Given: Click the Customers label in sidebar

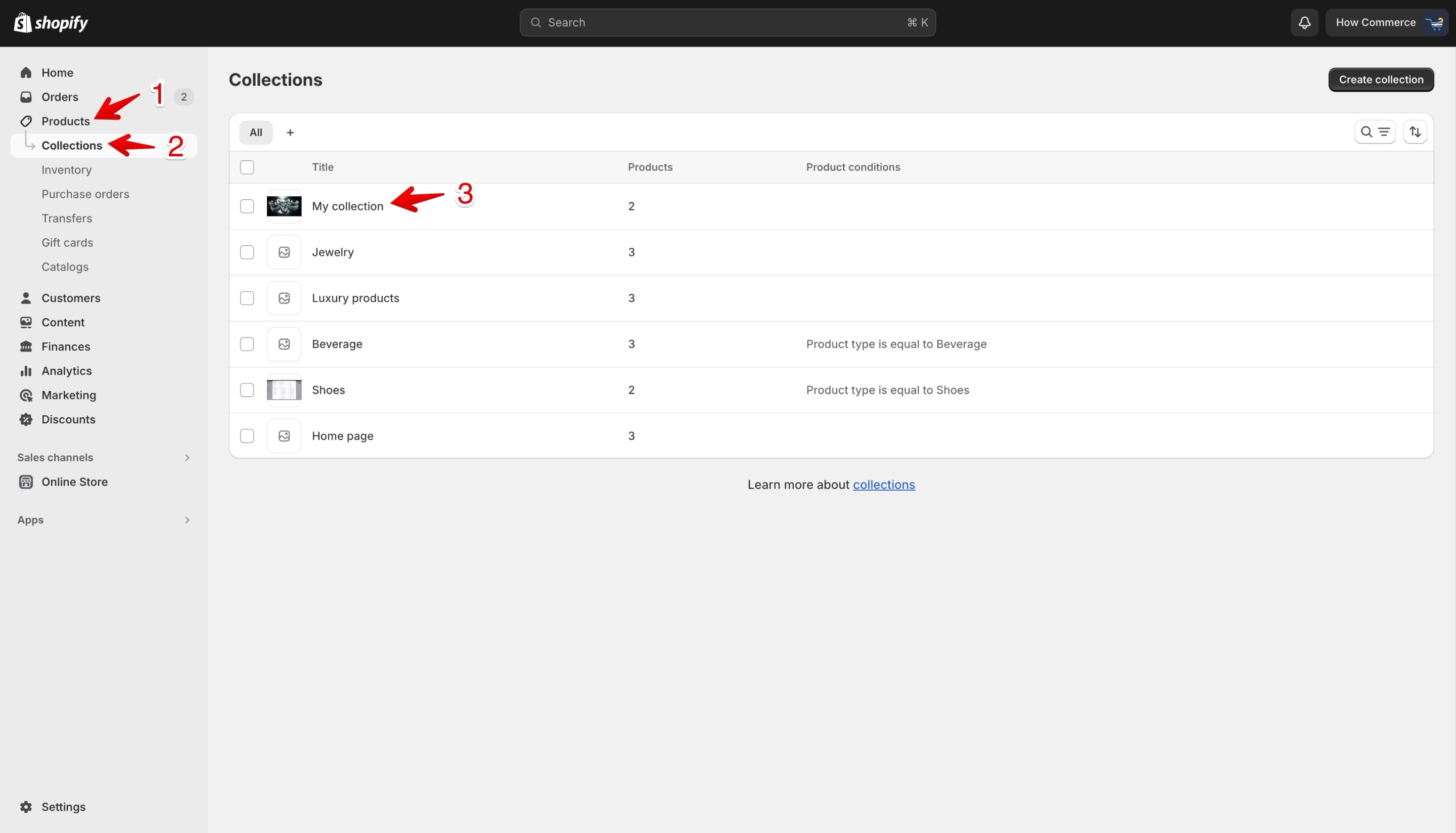Looking at the screenshot, I should click(x=71, y=298).
